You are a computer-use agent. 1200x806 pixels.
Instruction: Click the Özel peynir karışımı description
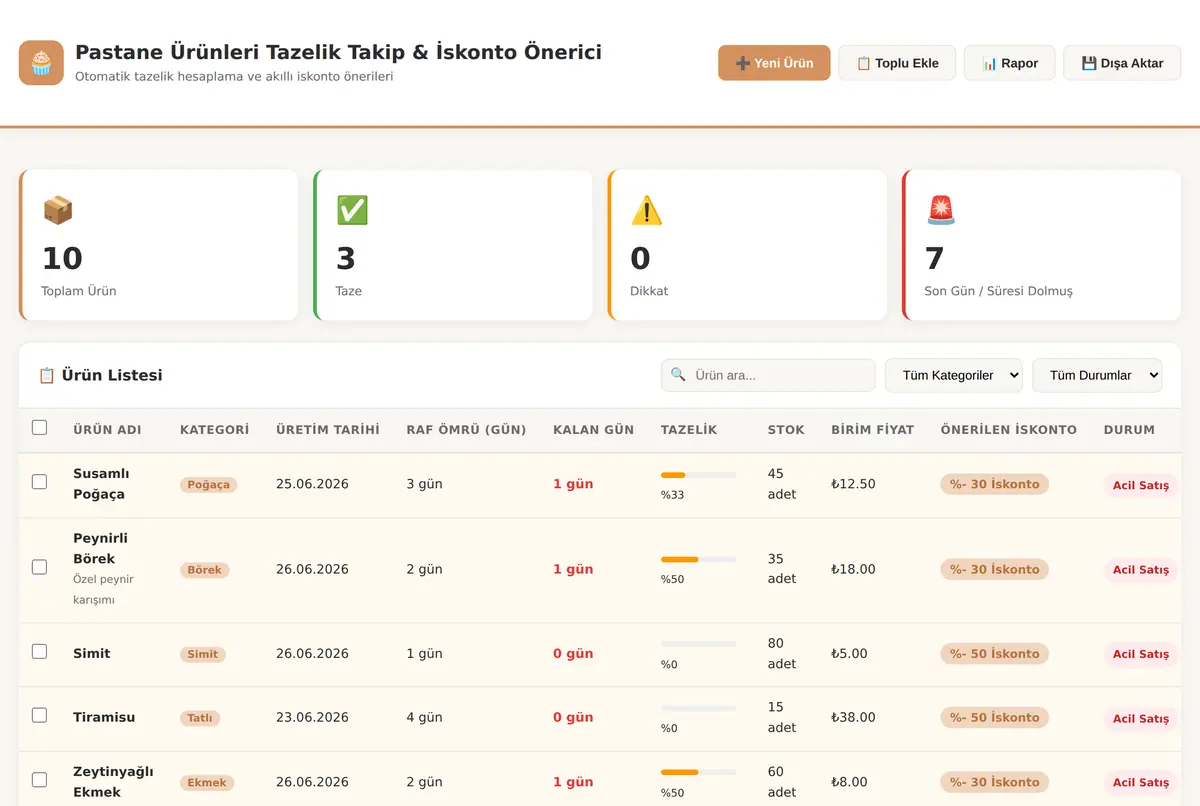103,590
